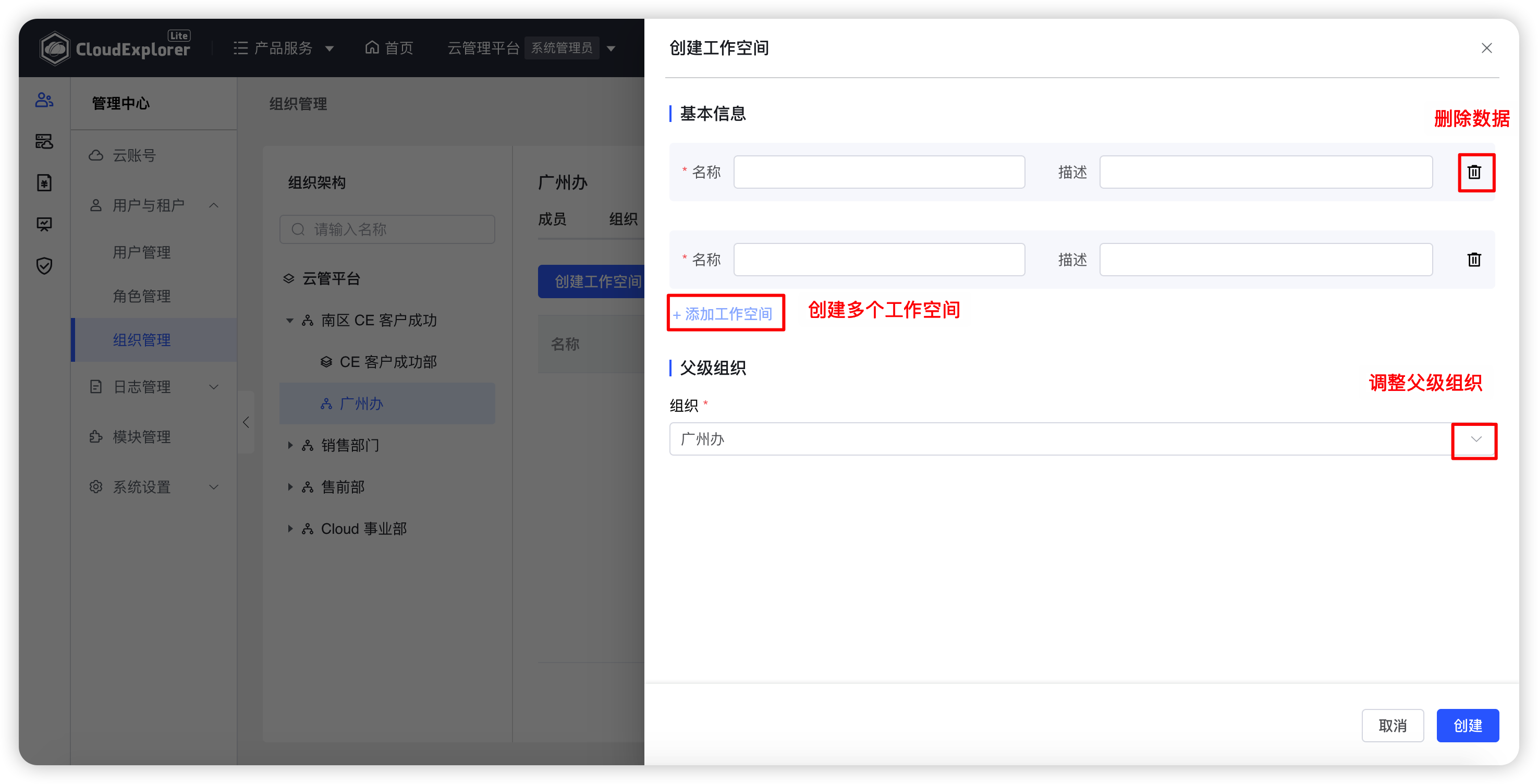Delete the second workspace row via trash icon
Image resolution: width=1538 pixels, height=784 pixels.
point(1473,259)
